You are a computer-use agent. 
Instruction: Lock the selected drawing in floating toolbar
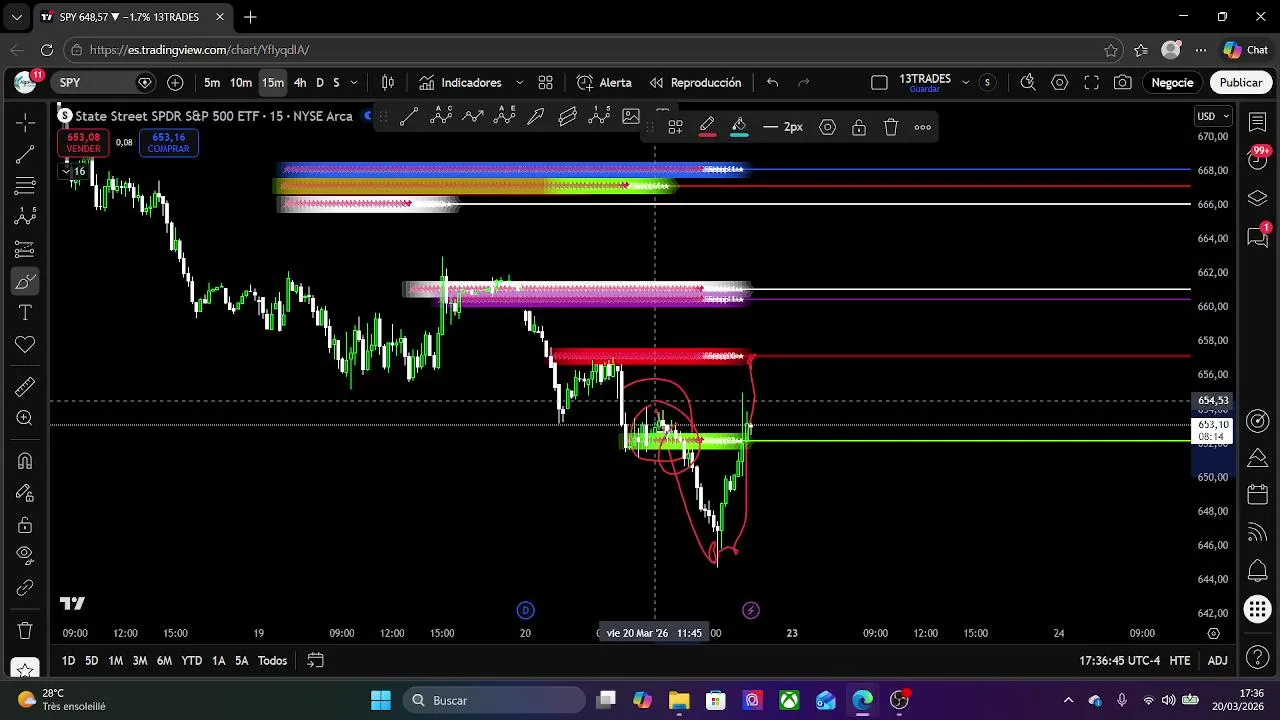(858, 127)
